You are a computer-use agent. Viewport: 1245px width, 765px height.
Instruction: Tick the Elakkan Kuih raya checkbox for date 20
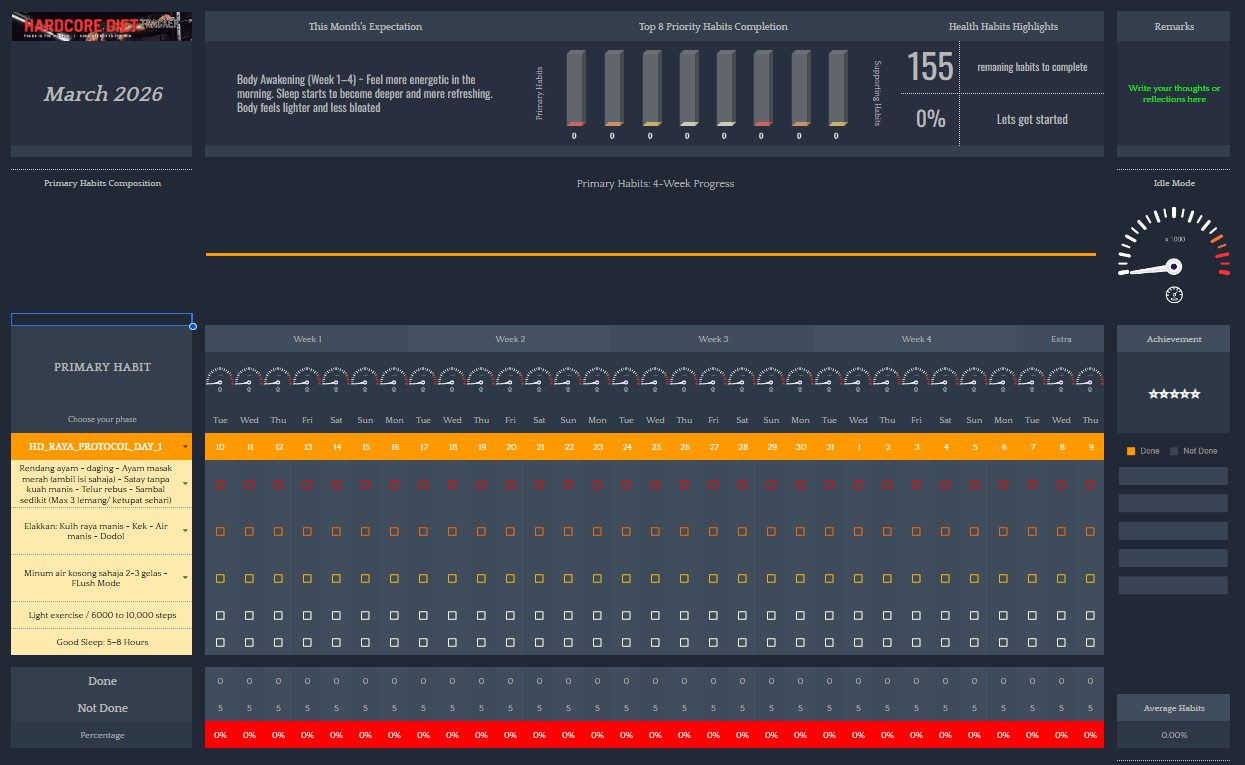point(510,531)
